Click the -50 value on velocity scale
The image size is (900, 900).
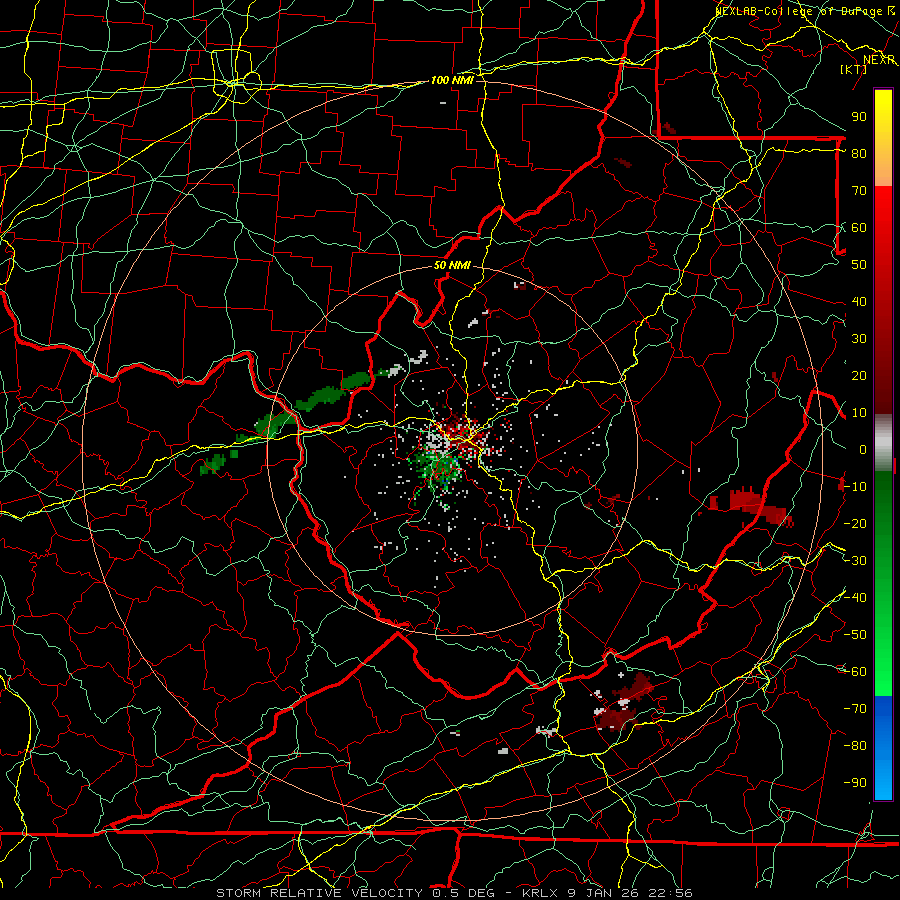click(855, 635)
